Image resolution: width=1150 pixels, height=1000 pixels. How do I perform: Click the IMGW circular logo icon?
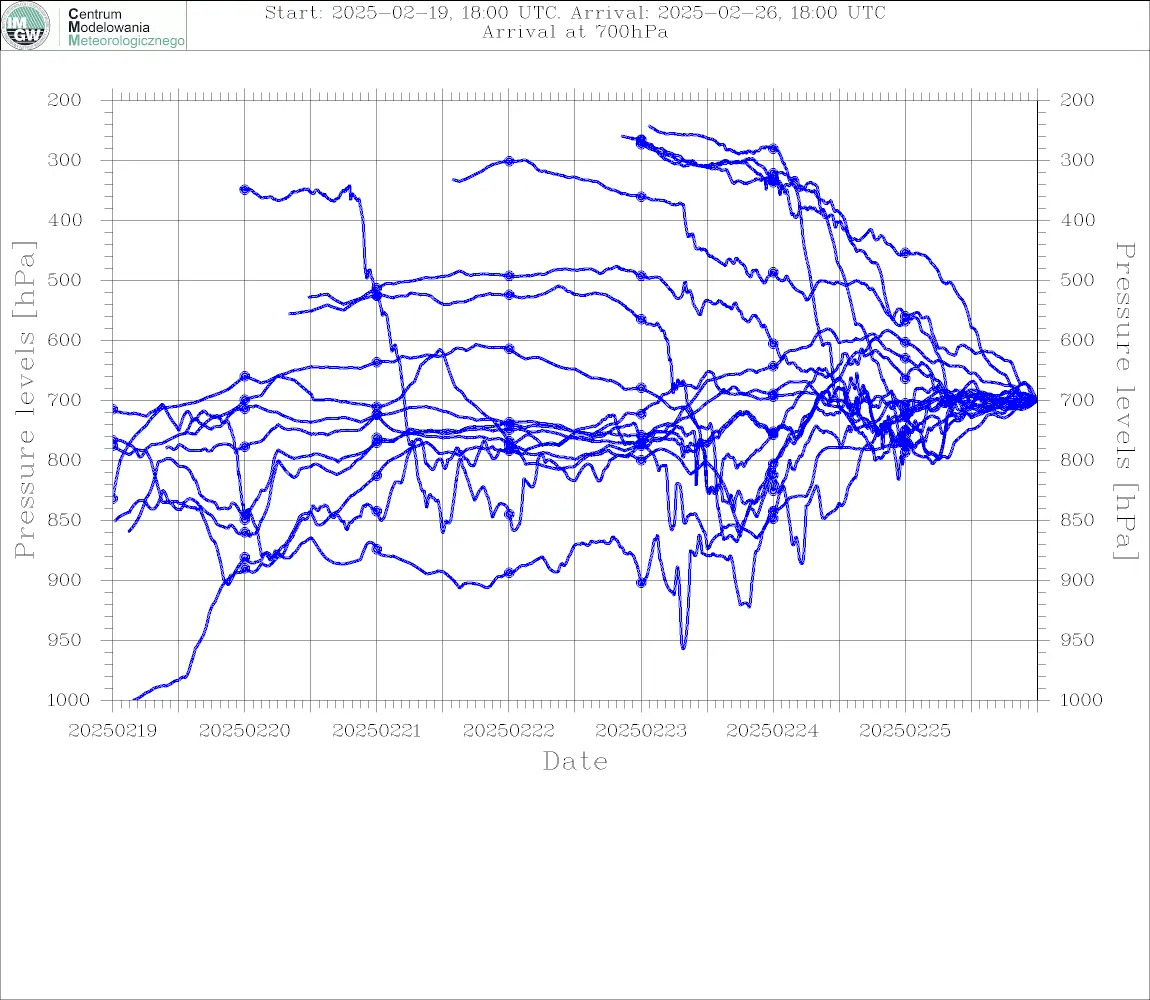coord(26,26)
